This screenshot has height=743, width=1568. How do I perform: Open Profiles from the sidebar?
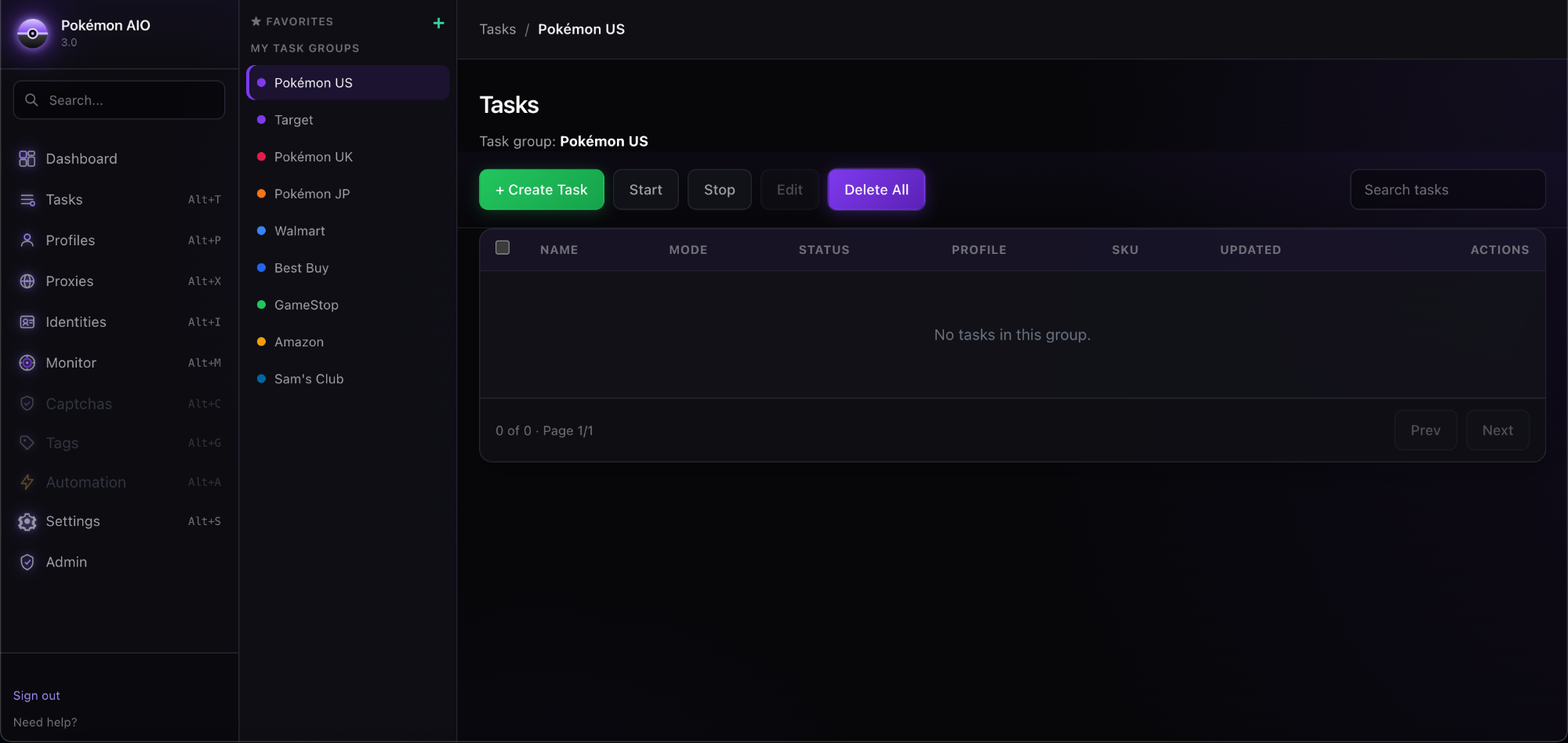(119, 241)
